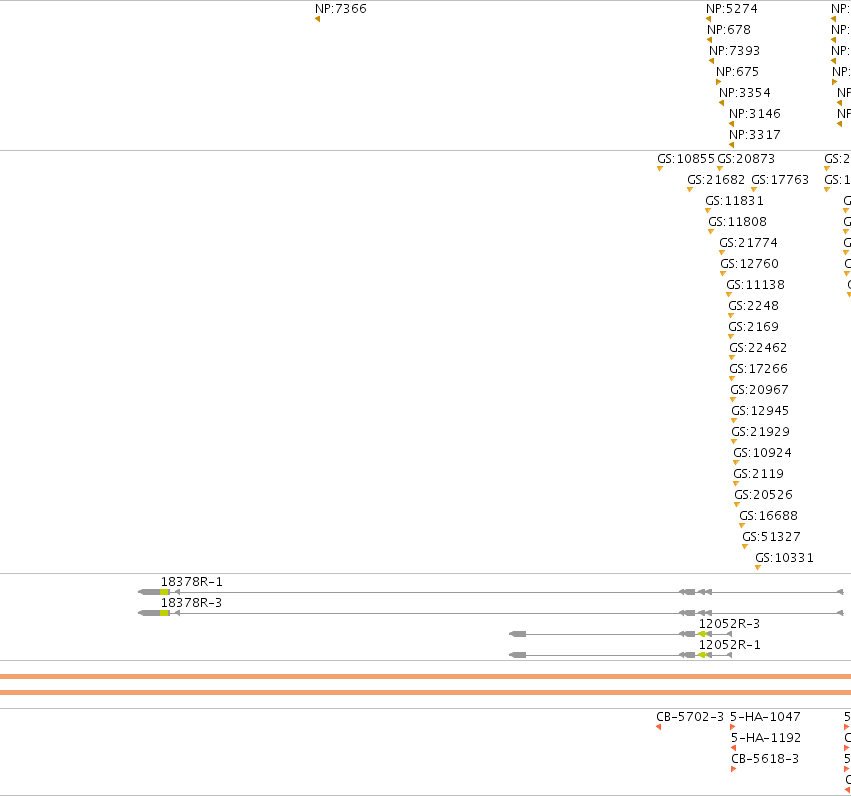
Task: Click the upper orange horizontal track bar
Action: pos(426,677)
